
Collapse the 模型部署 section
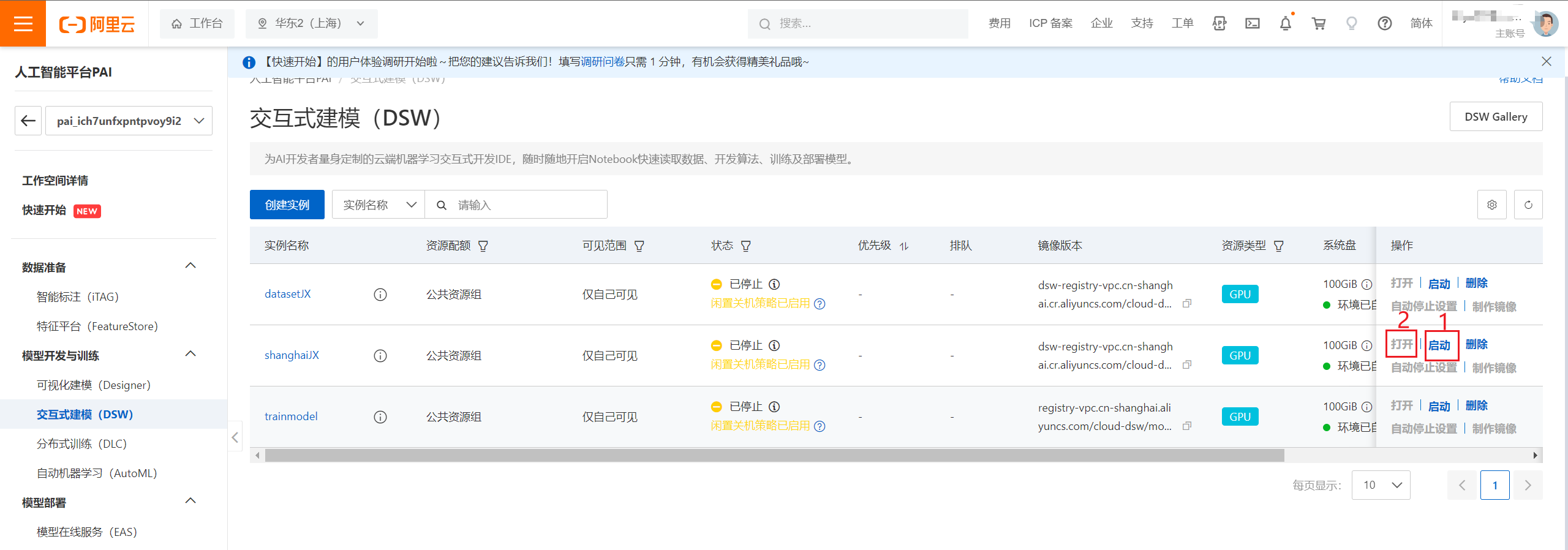190,501
